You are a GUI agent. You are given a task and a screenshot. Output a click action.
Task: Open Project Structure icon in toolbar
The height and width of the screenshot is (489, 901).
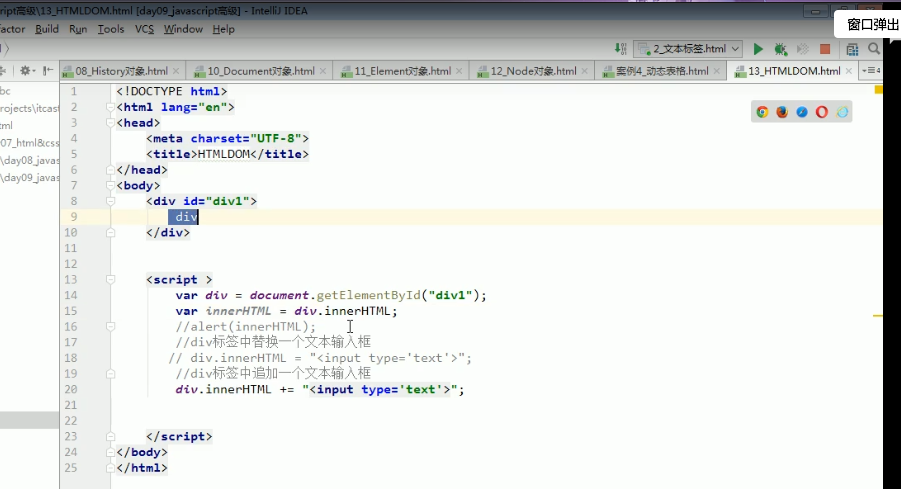point(852,49)
